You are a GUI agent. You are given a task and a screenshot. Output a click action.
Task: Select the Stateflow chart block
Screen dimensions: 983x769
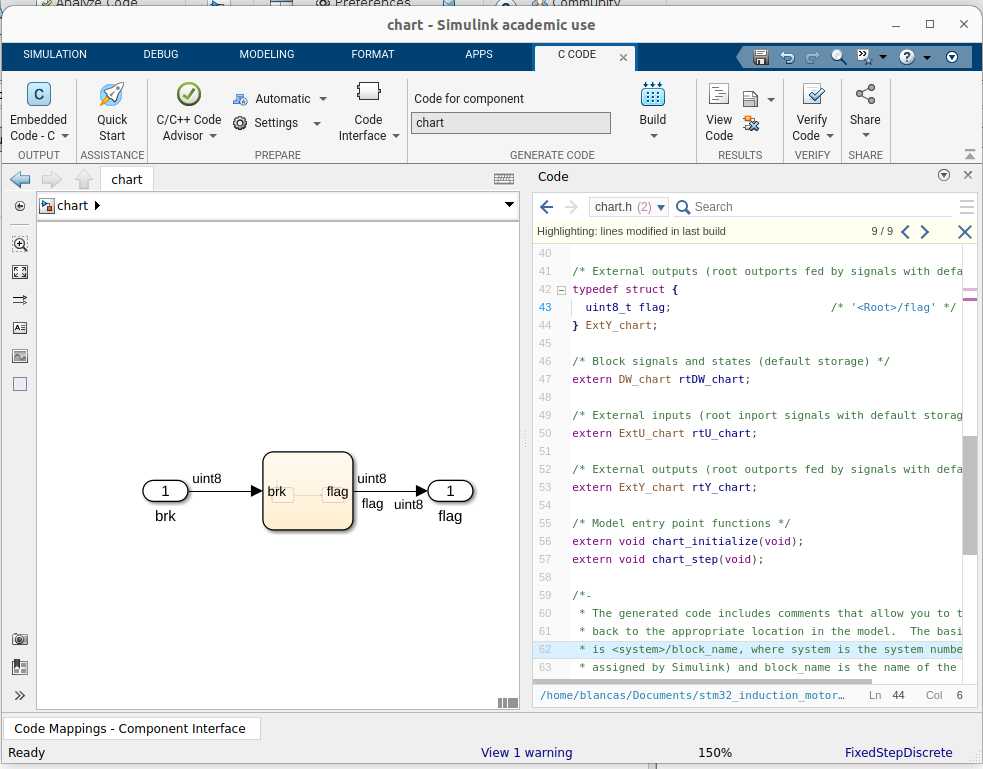[308, 491]
